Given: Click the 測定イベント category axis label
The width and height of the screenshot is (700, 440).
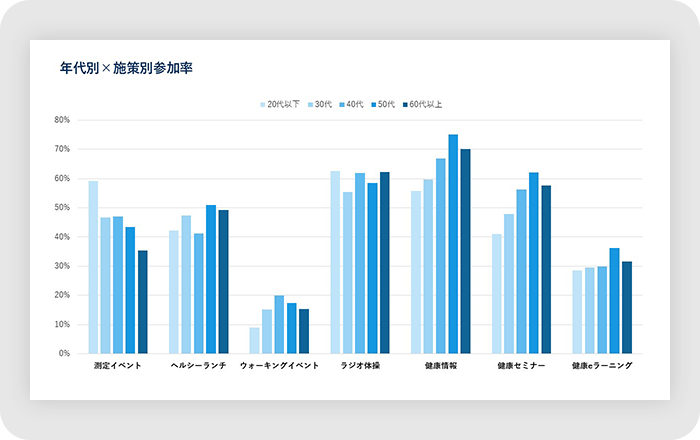Looking at the screenshot, I should coord(118,366).
